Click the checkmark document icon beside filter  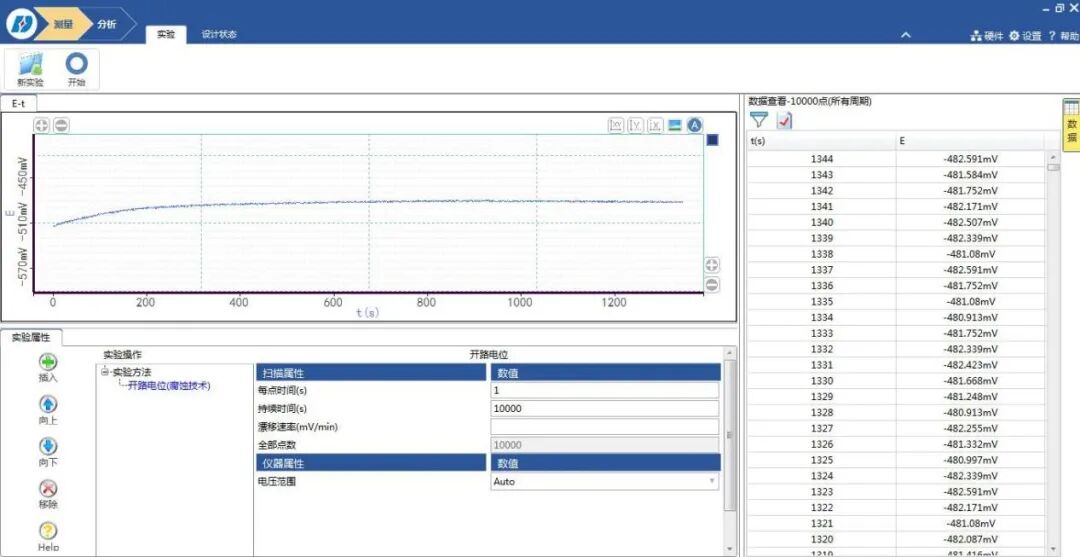tap(785, 120)
